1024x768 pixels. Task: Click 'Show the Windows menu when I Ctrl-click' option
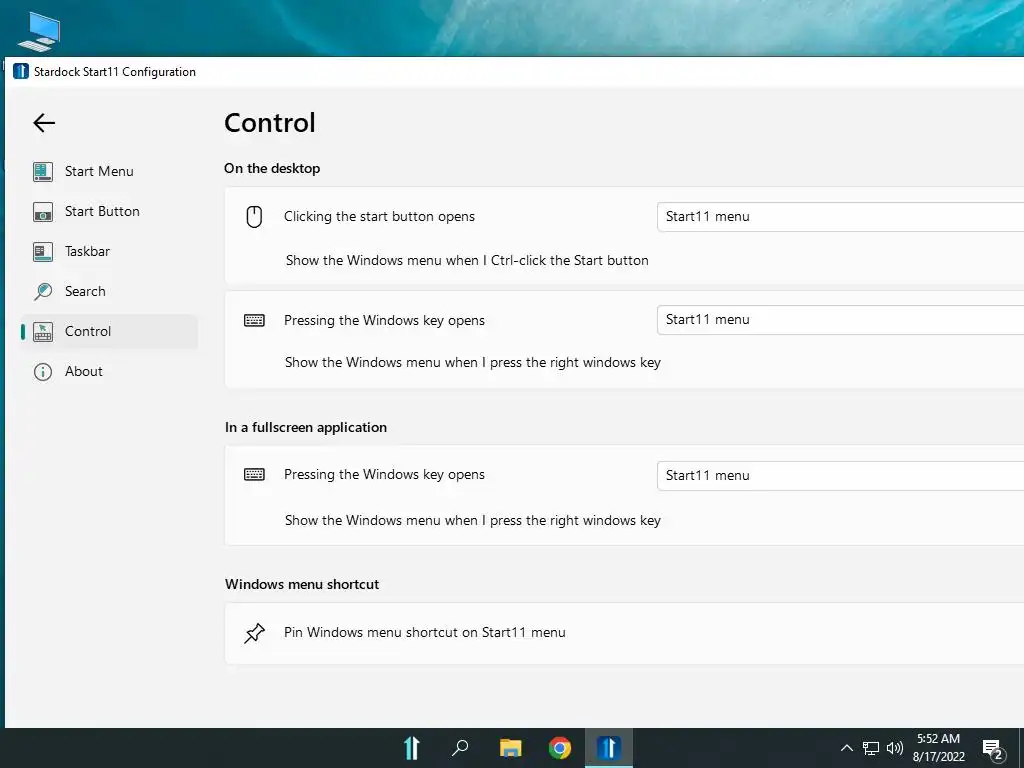(467, 261)
